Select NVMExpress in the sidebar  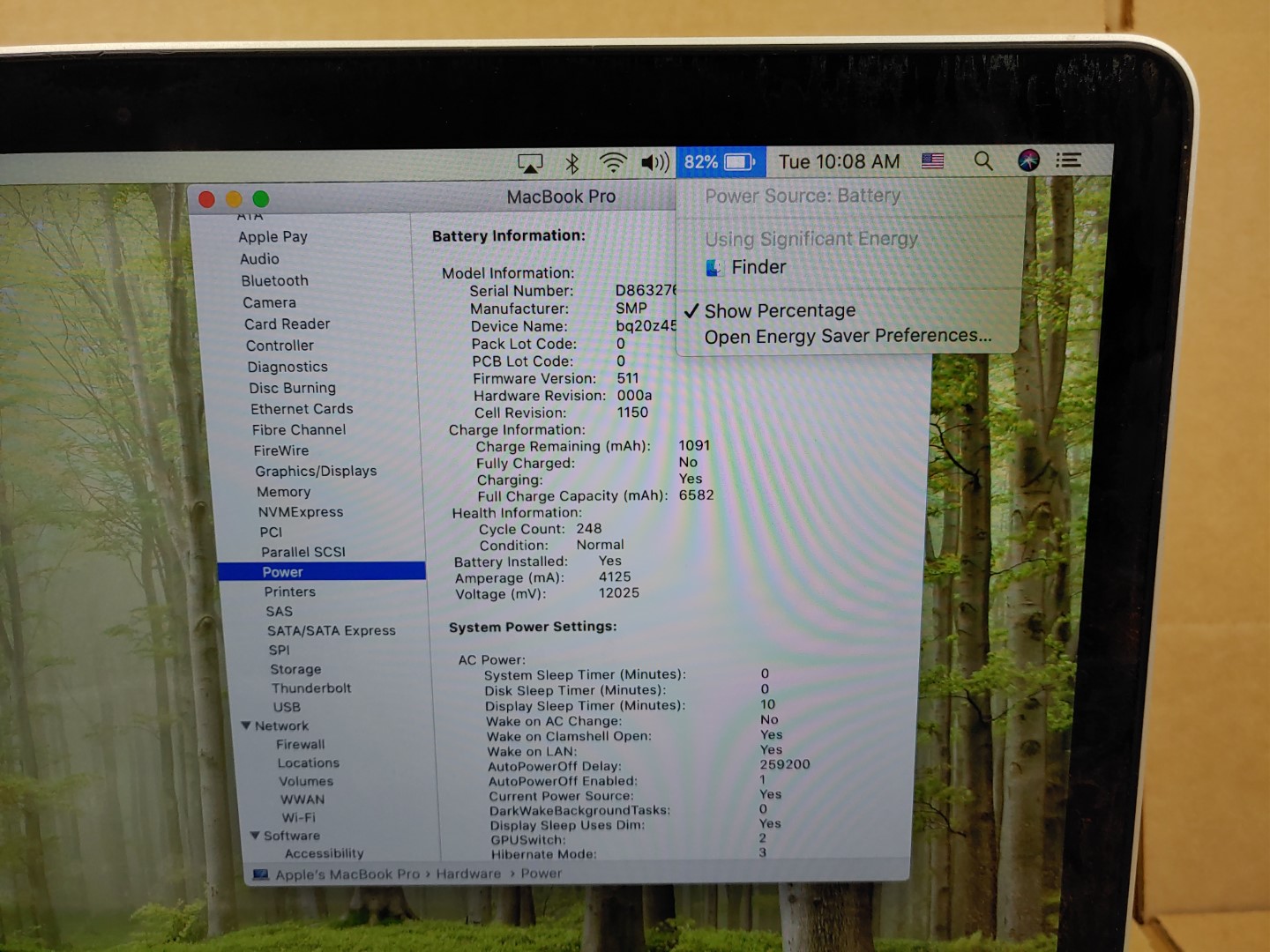coord(301,512)
